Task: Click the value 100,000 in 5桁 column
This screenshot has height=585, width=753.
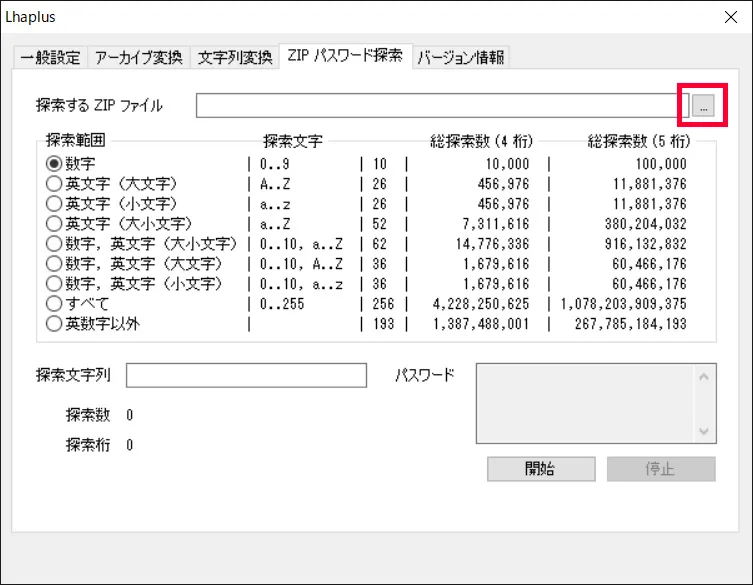Action: click(x=661, y=164)
